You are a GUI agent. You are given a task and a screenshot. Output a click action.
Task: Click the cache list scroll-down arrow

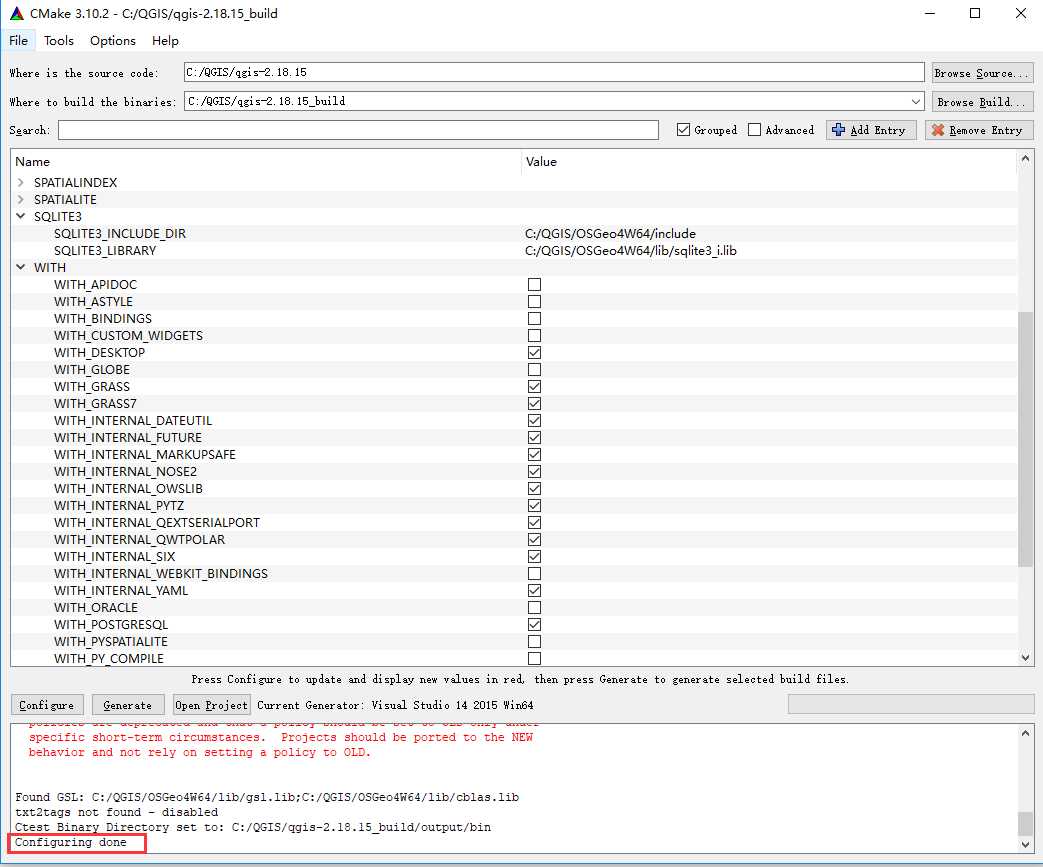coord(1025,657)
